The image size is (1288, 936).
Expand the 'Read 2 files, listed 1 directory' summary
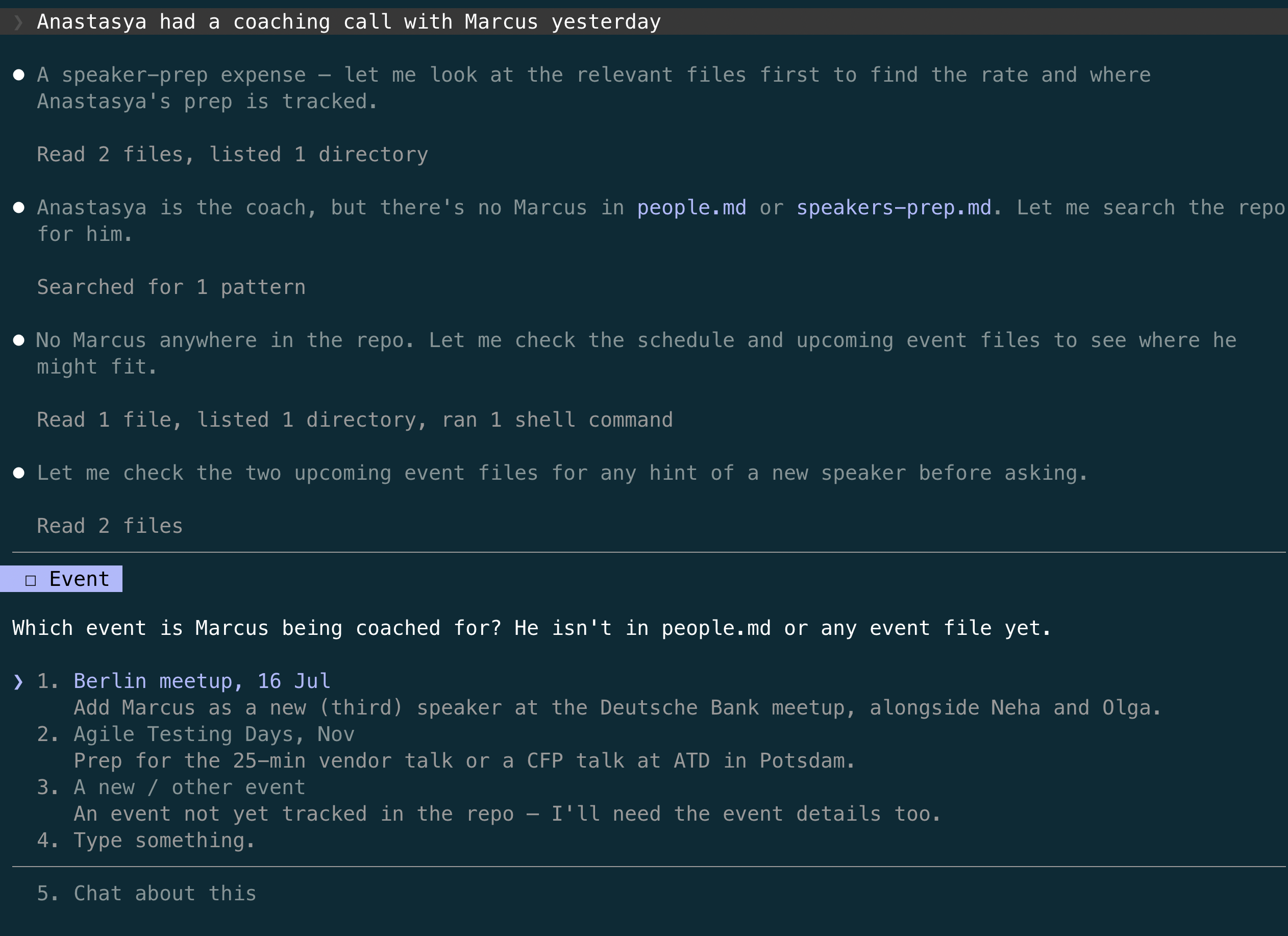pos(232,155)
